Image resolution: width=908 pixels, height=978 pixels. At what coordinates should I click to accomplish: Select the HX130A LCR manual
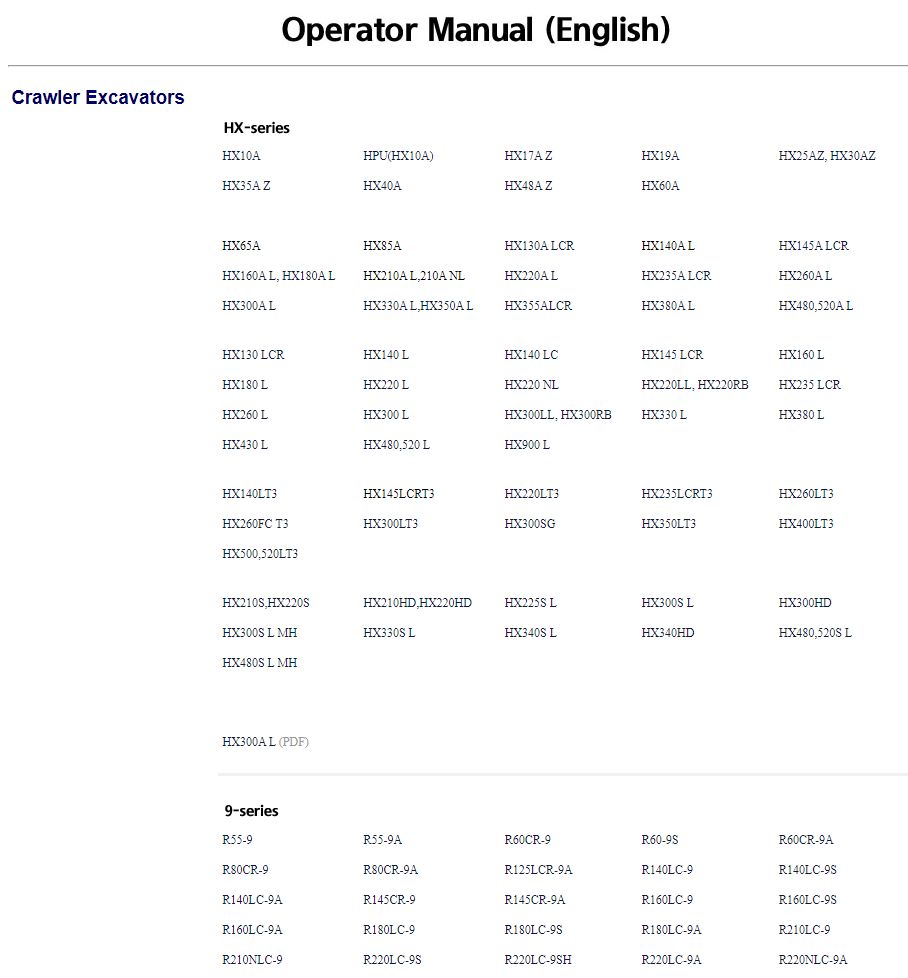click(541, 245)
